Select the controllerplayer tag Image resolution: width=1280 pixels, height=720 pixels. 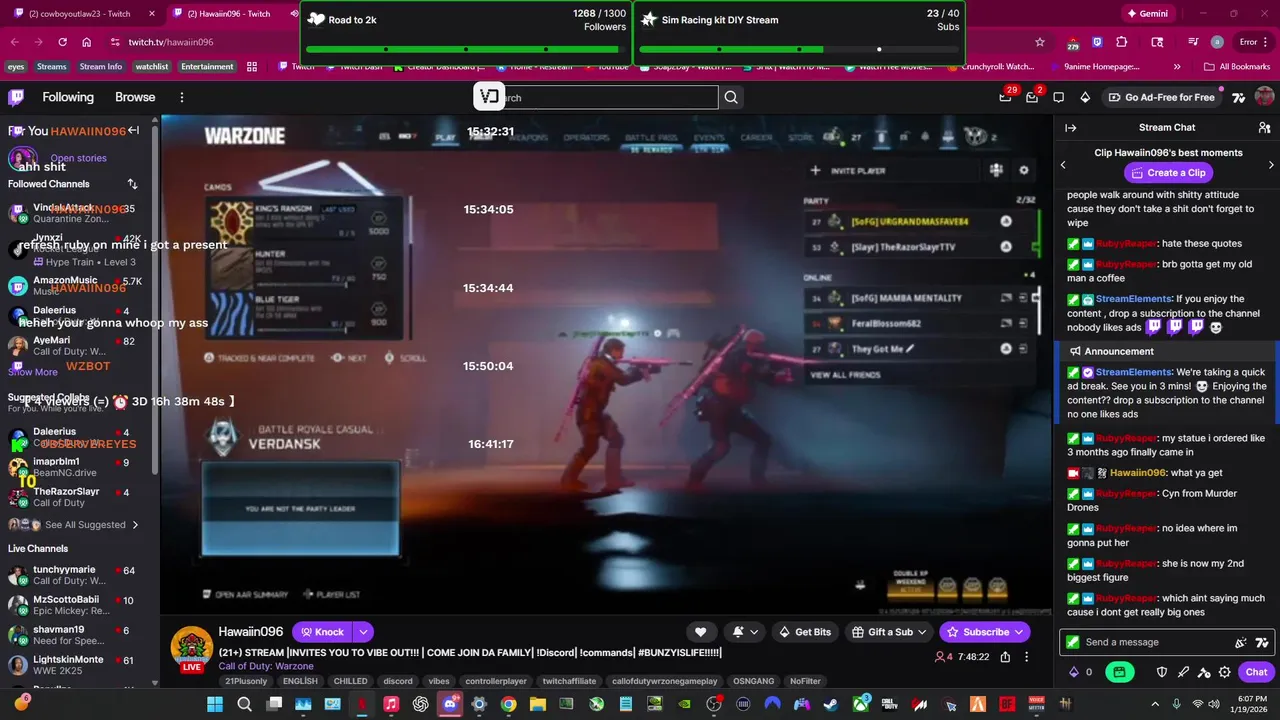495,681
